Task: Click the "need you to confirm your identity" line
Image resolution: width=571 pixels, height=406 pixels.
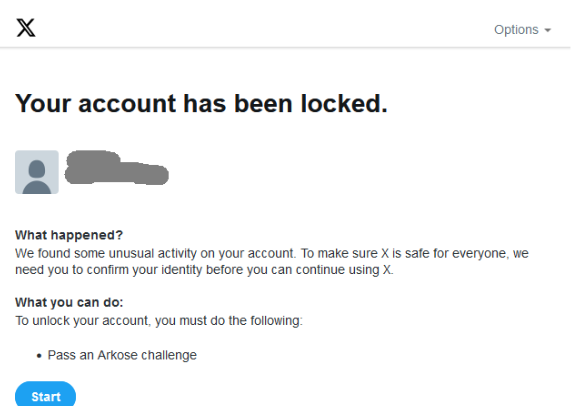Action: [x=204, y=270]
